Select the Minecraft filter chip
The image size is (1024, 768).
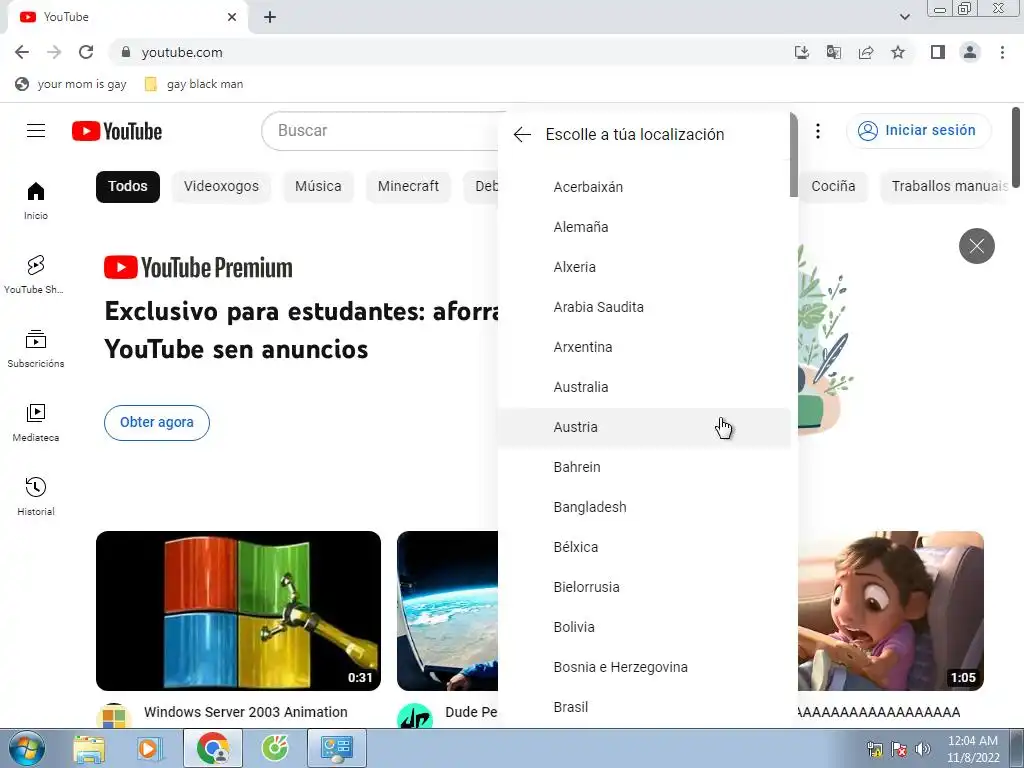point(408,187)
